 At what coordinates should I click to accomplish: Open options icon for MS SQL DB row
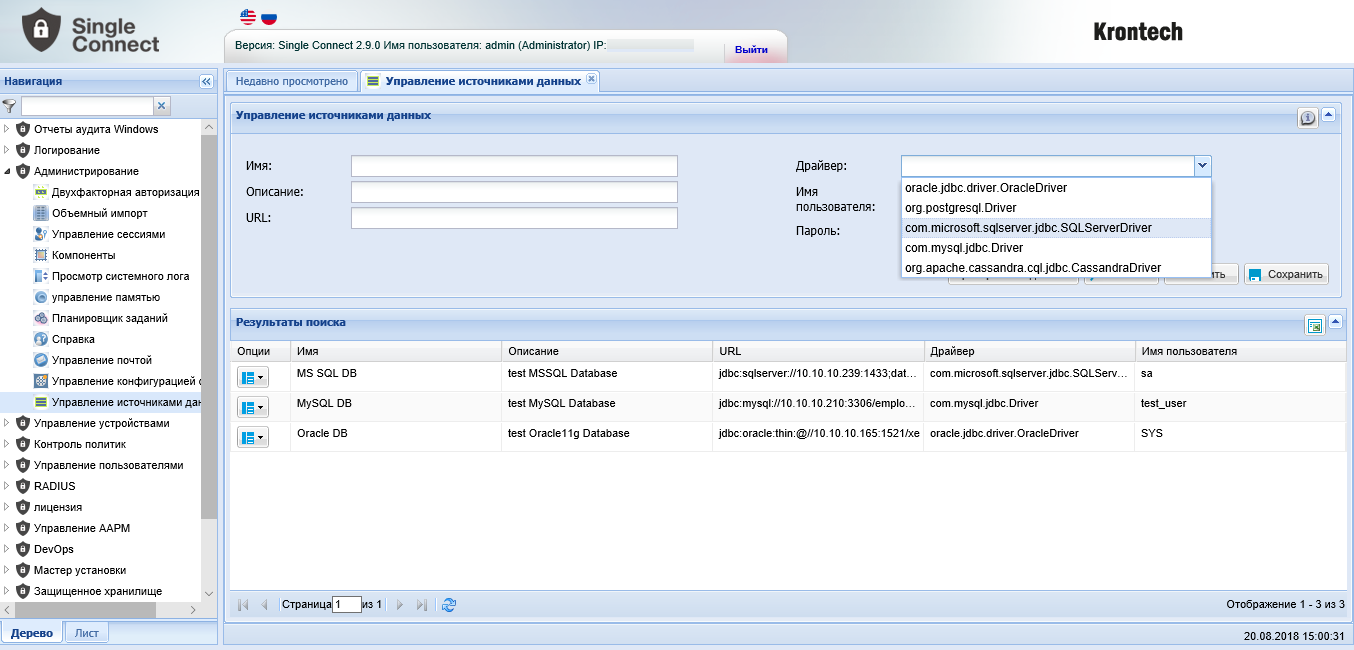click(253, 377)
